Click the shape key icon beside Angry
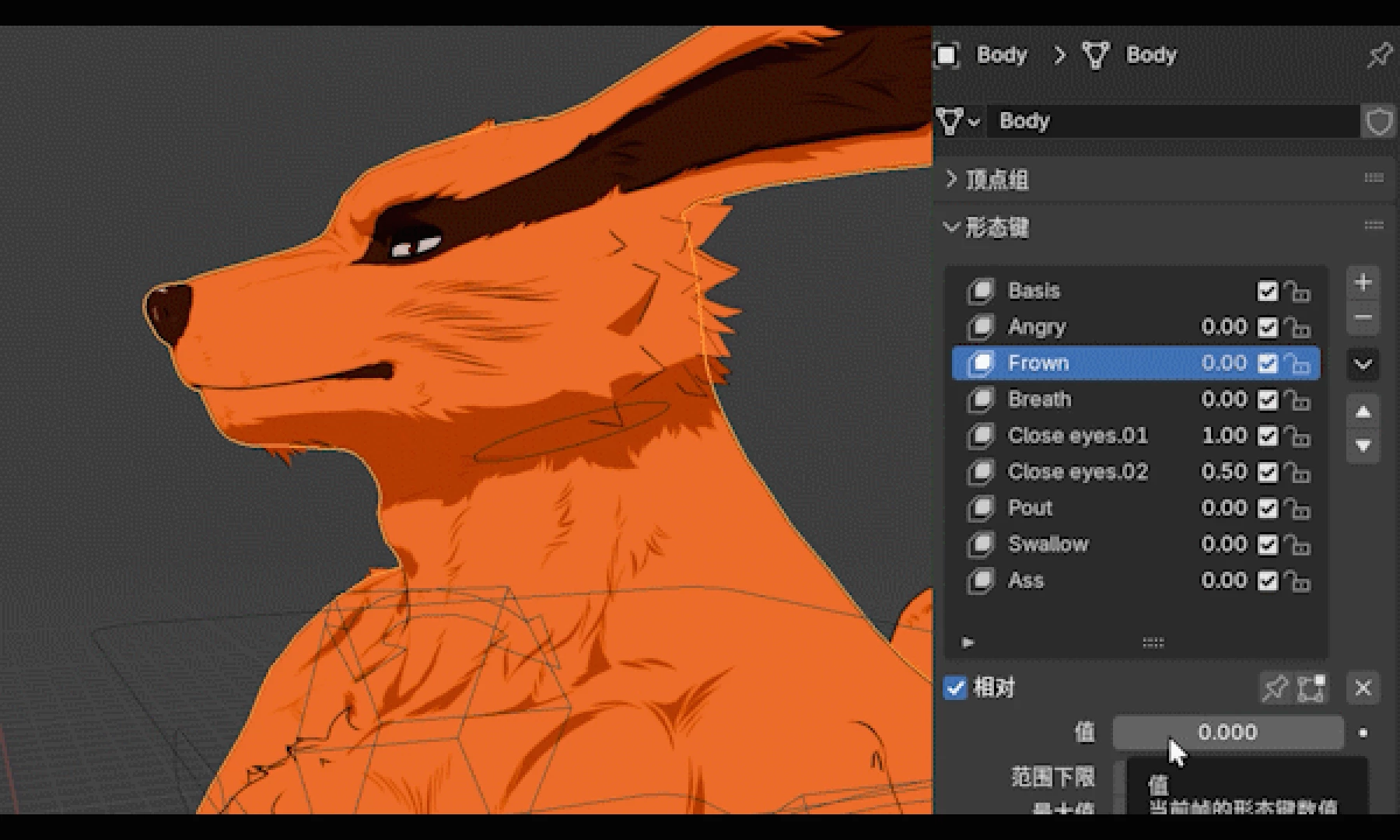This screenshot has height=840, width=1400. point(981,327)
